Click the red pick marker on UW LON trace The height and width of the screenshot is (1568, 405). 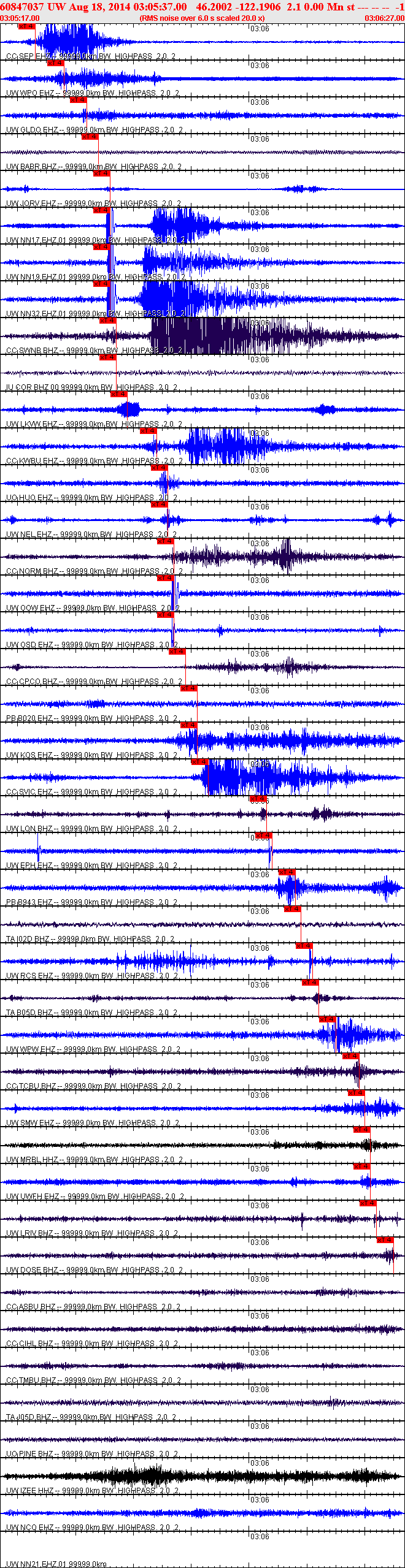258,799
